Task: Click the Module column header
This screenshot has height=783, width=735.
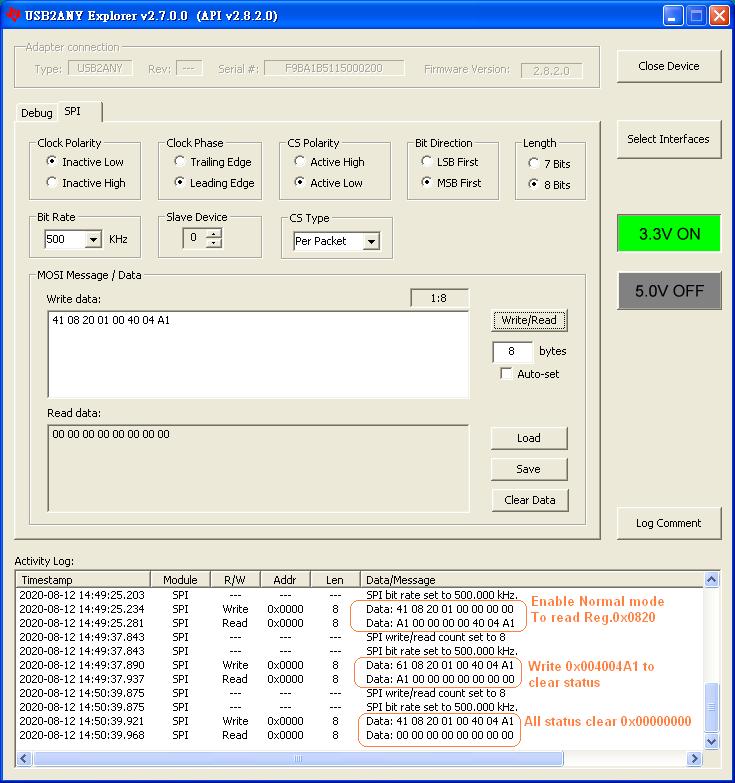Action: 180,580
